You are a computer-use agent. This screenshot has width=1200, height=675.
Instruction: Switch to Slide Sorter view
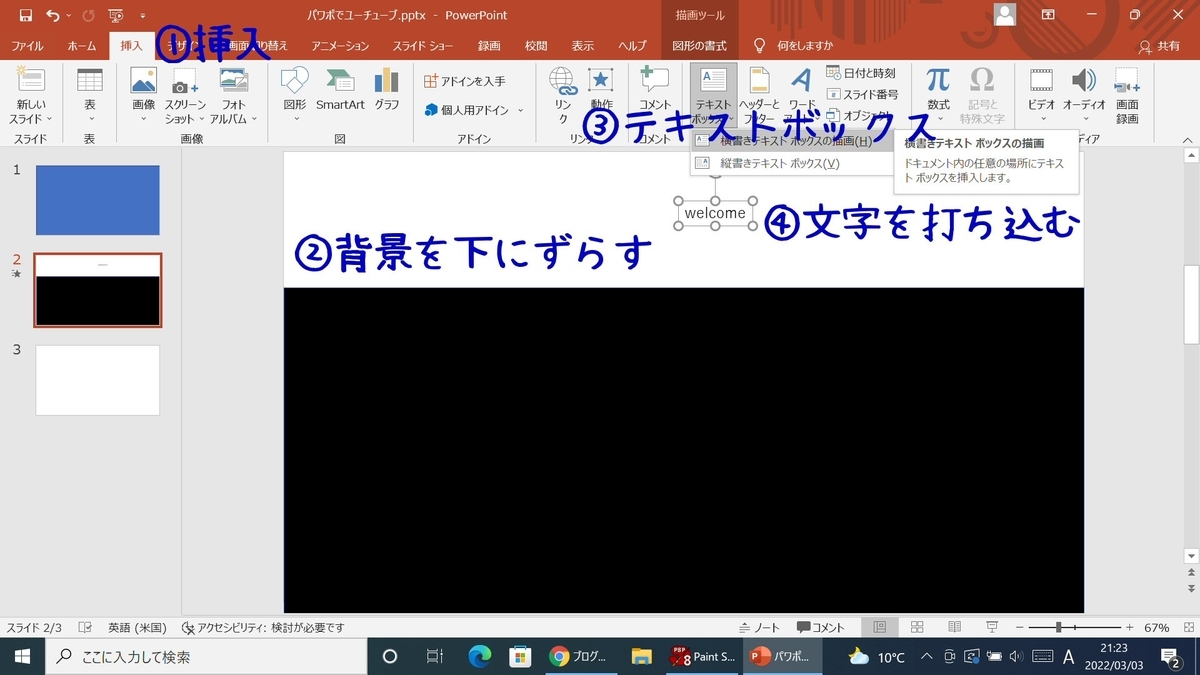click(917, 627)
